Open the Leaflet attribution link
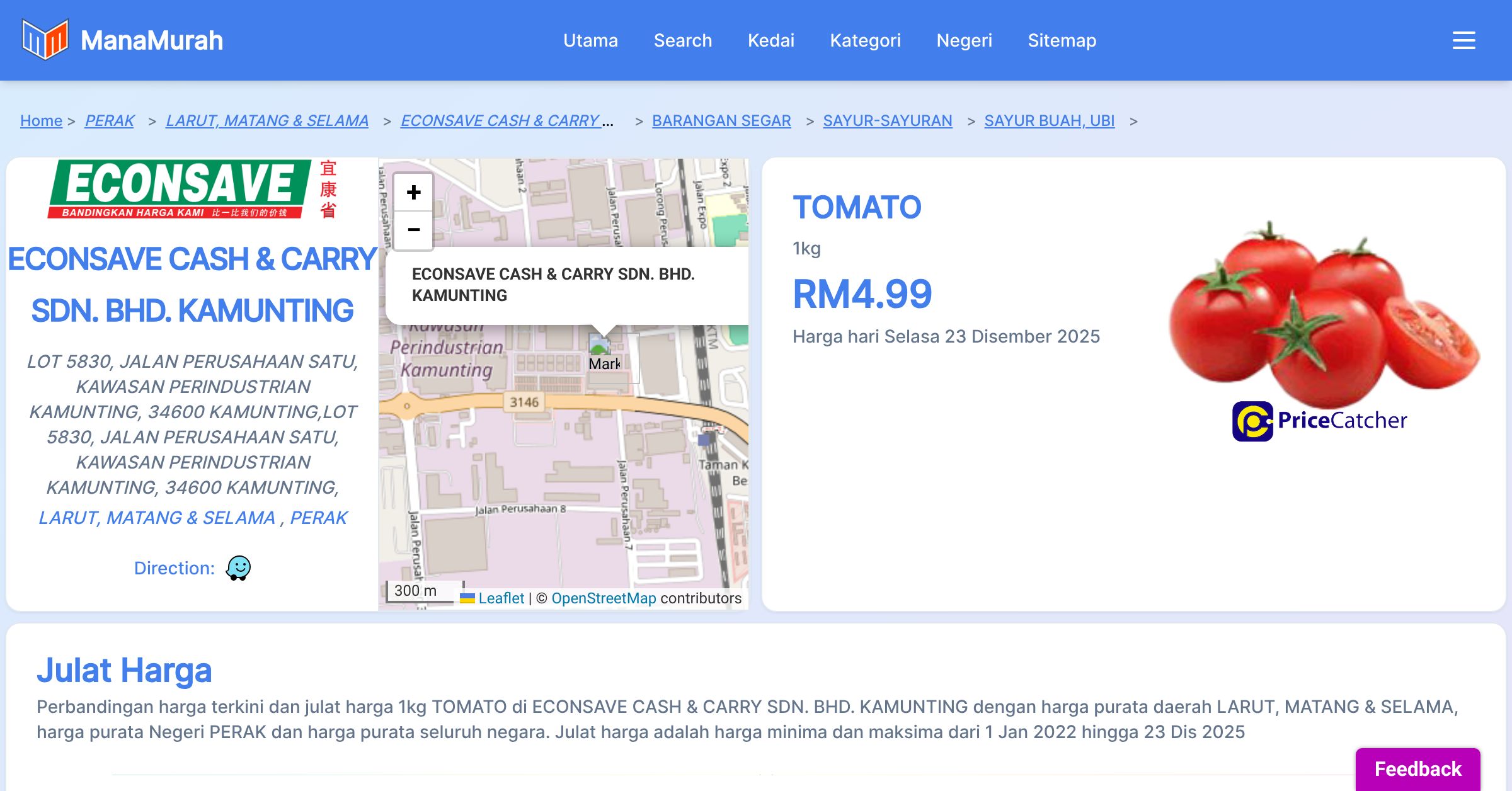1512x791 pixels. point(501,598)
